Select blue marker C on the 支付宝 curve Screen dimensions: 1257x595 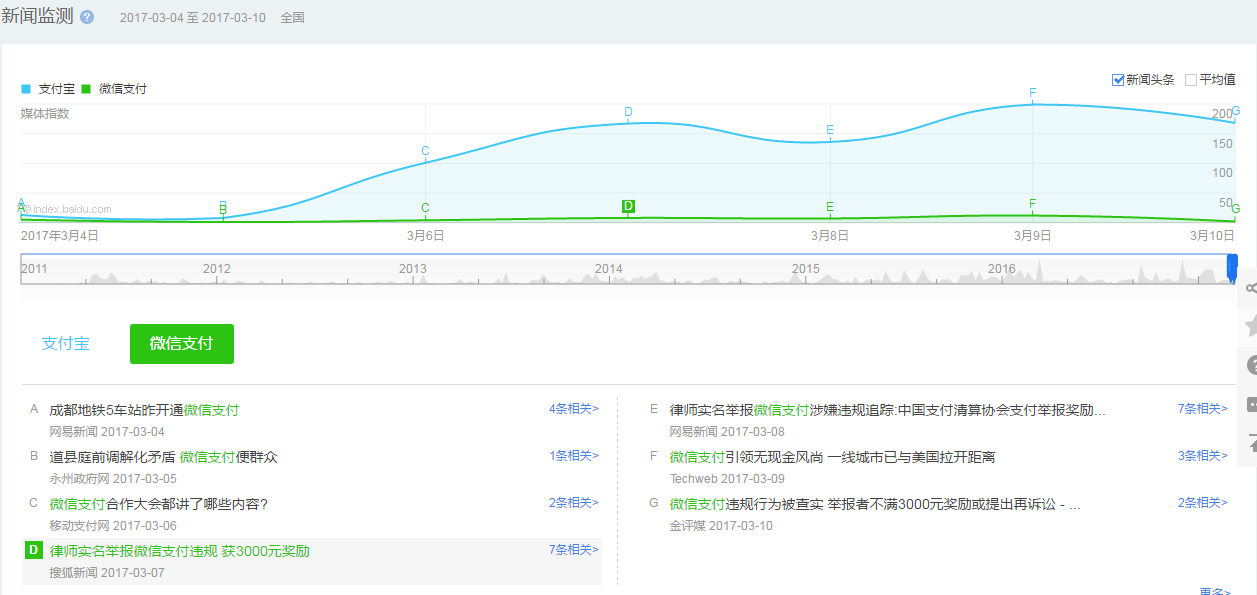[425, 151]
